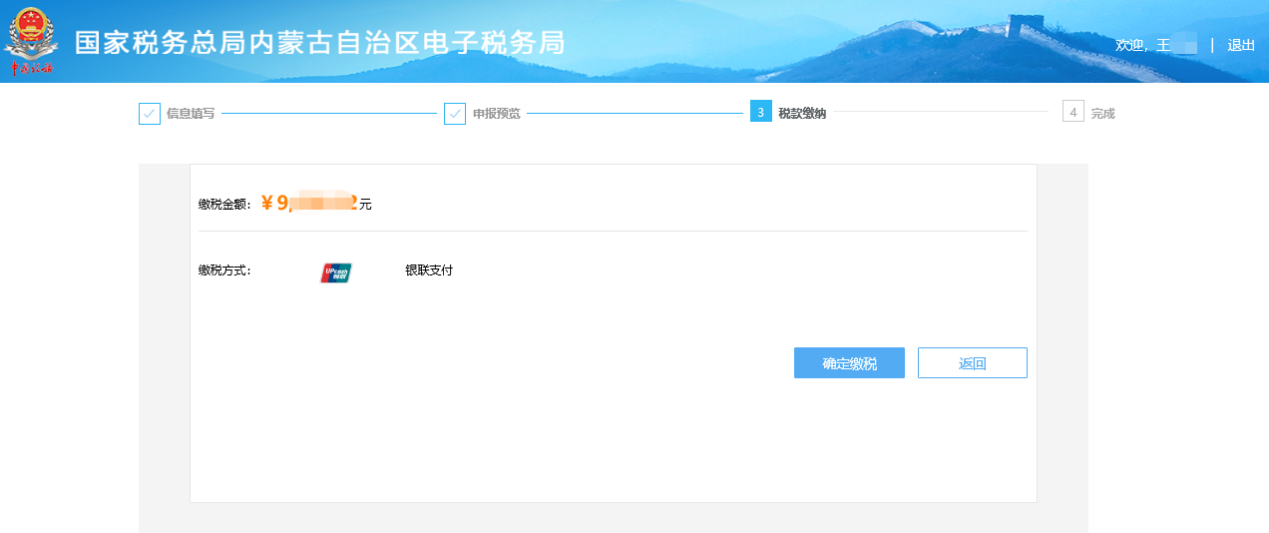This screenshot has height=533, width=1269.
Task: Click the grey step 4 number badge
Action: [1073, 112]
